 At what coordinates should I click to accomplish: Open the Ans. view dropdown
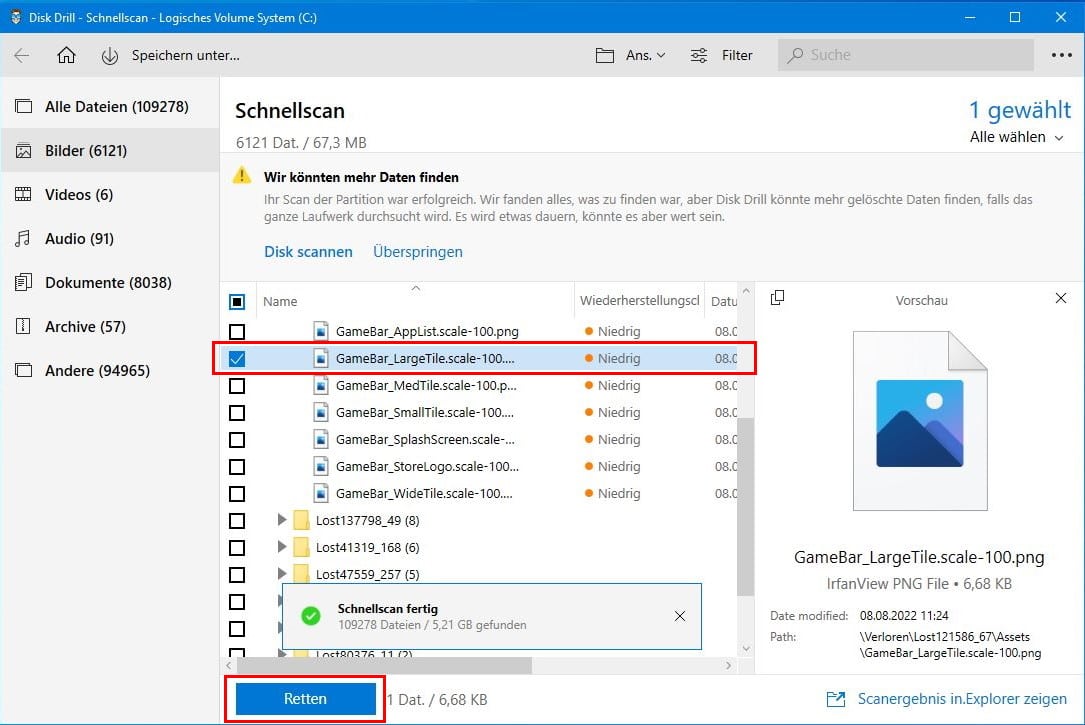pyautogui.click(x=630, y=55)
